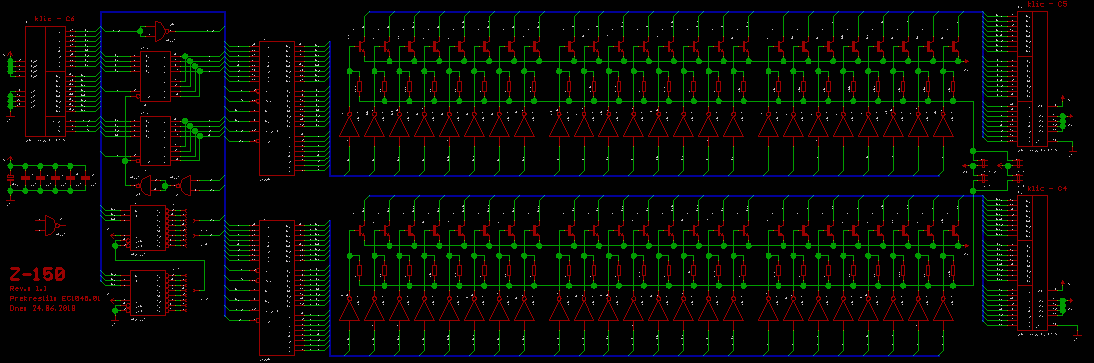Click the klic - C6 connector body
This screenshot has width=1094, height=363.
pos(46,82)
